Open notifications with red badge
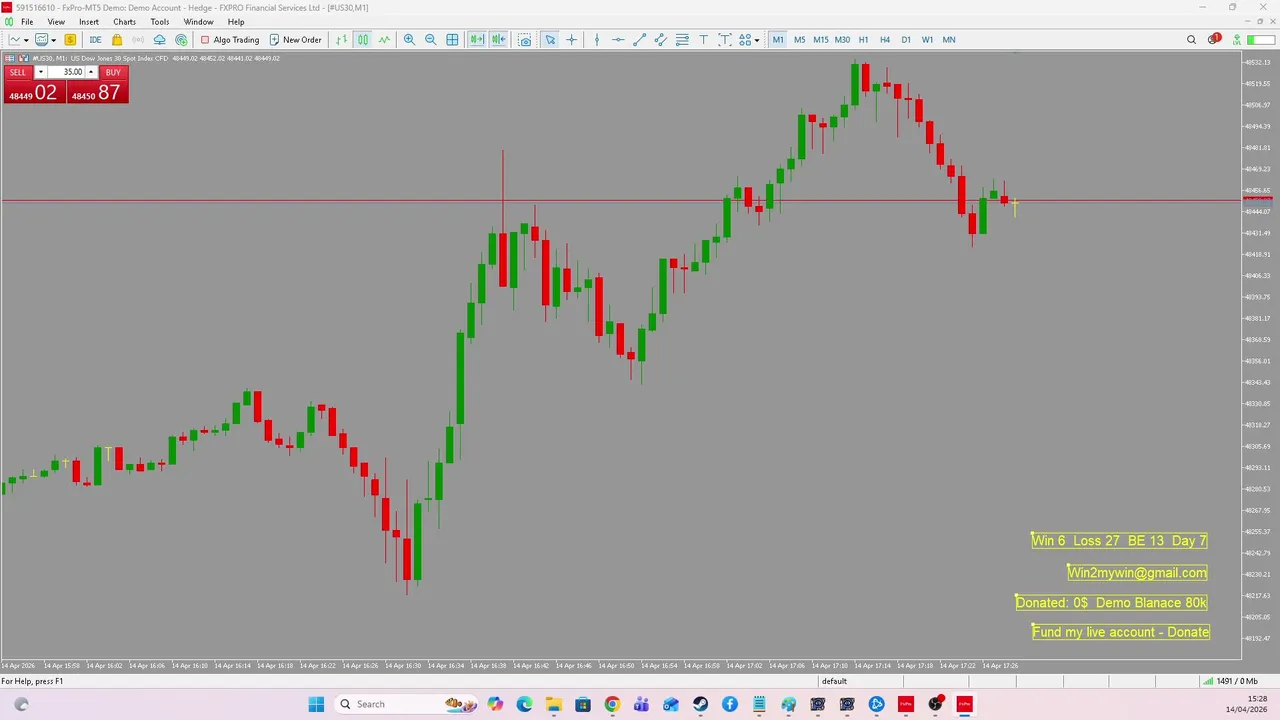This screenshot has height=720, width=1280. click(1214, 40)
